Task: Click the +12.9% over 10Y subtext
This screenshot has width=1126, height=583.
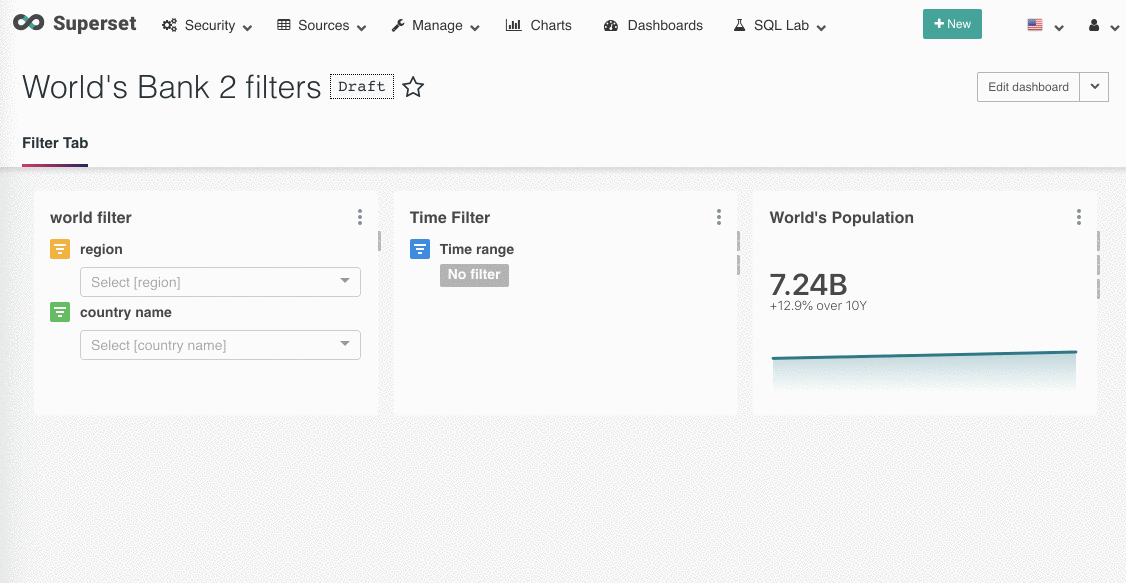Action: [x=819, y=306]
